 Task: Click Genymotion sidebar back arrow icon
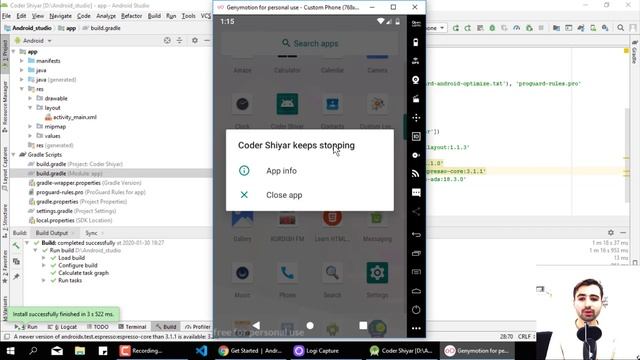pyautogui.click(x=416, y=235)
